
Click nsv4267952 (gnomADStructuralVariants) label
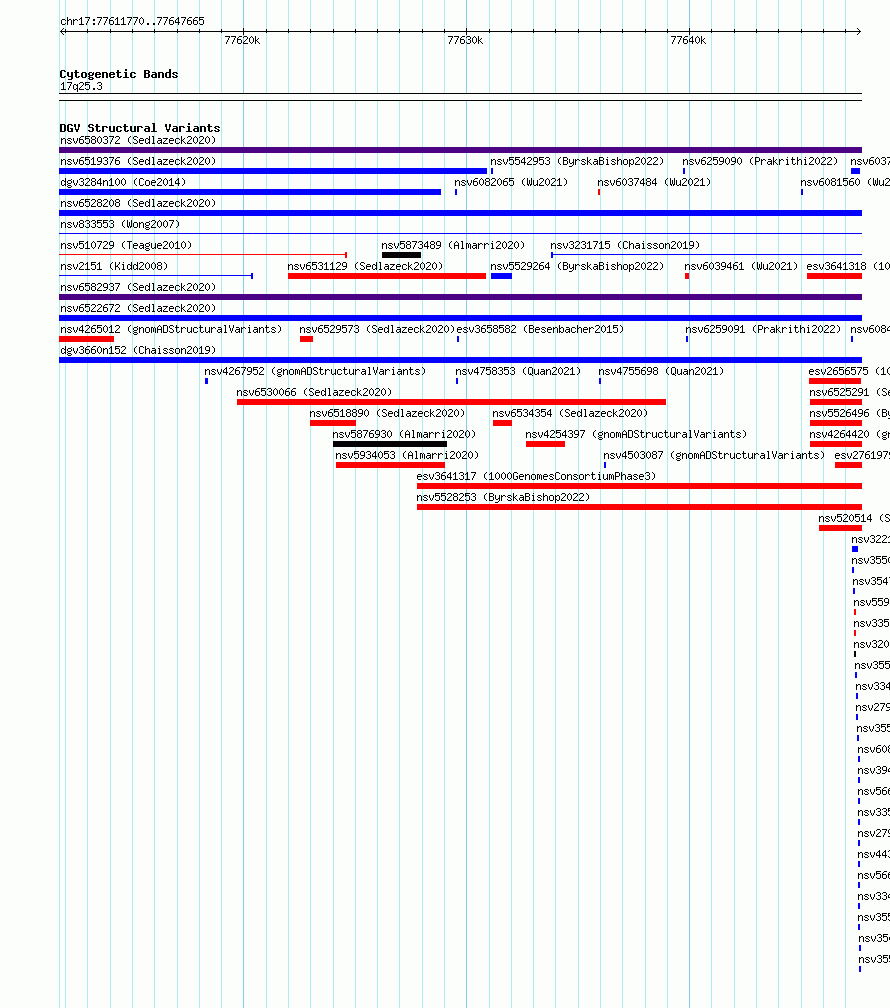(315, 372)
